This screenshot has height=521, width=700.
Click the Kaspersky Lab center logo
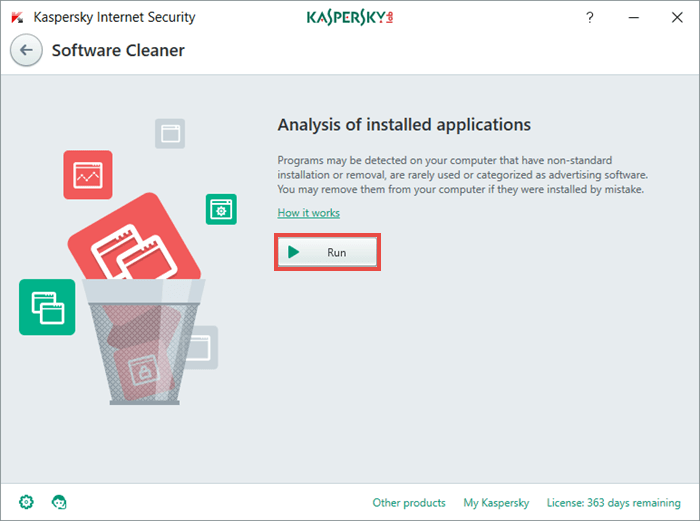350,17
